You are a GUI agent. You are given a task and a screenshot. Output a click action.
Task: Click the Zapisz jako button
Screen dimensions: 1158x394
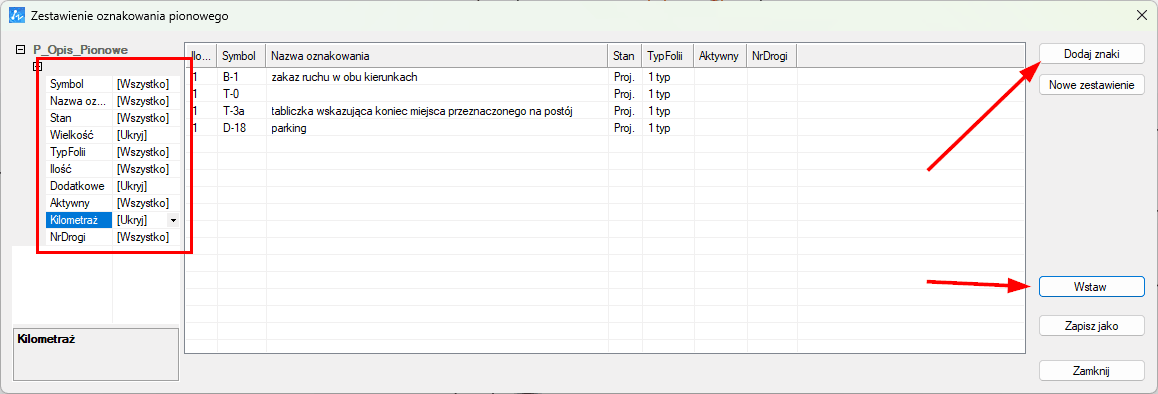tap(1092, 325)
